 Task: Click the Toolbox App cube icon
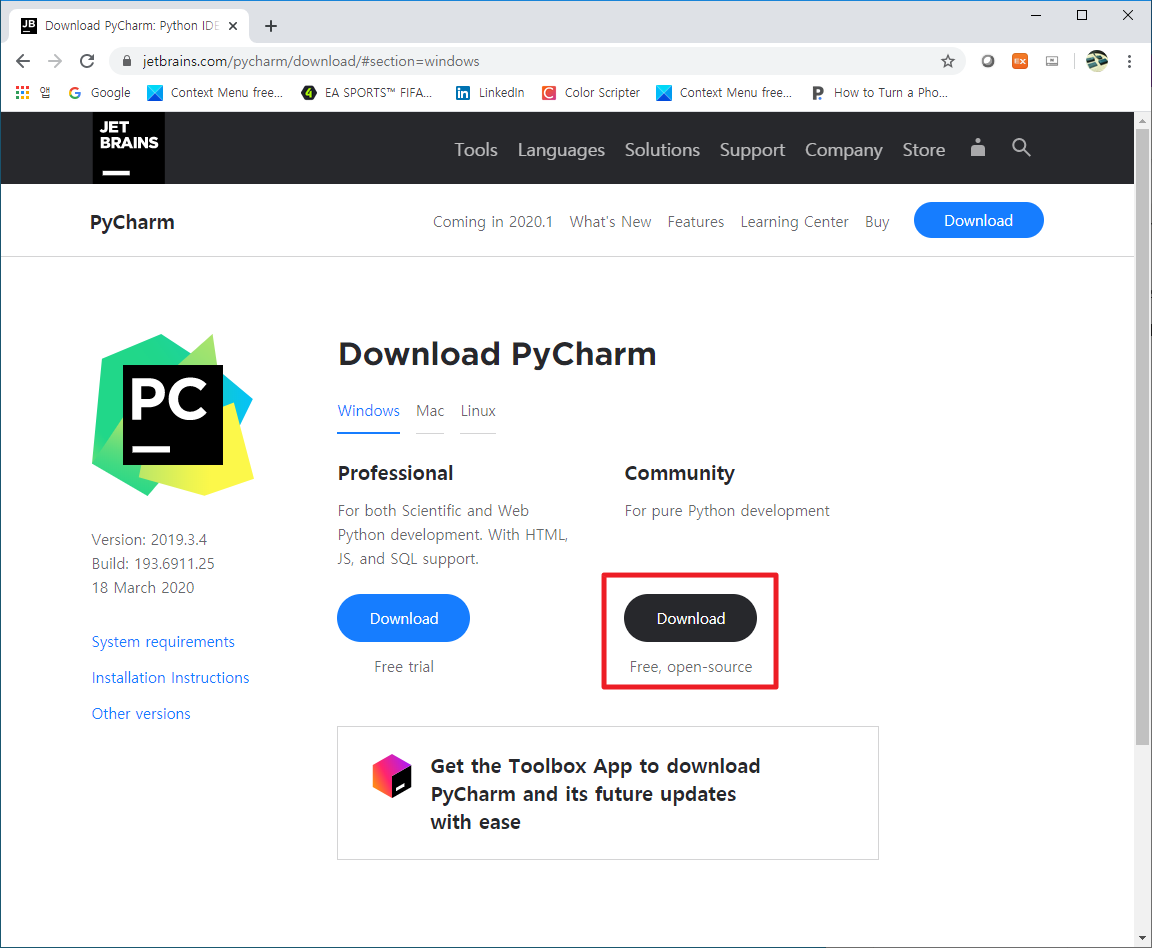[x=392, y=776]
